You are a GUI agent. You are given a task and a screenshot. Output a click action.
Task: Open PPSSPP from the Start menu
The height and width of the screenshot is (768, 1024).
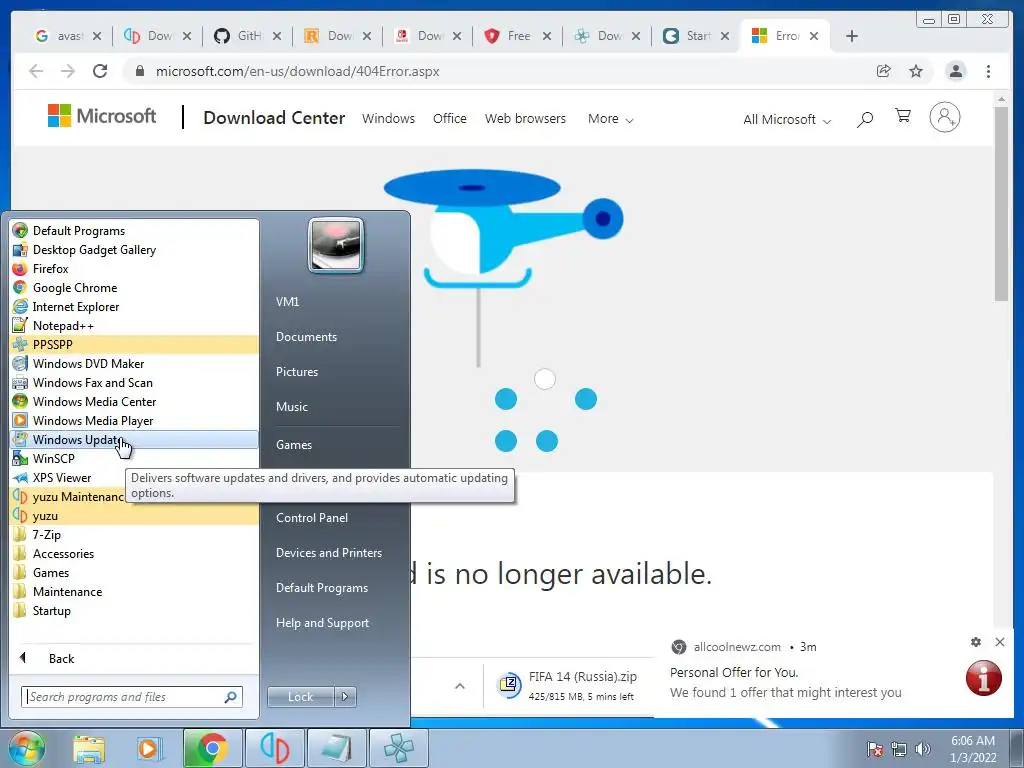pyautogui.click(x=134, y=344)
